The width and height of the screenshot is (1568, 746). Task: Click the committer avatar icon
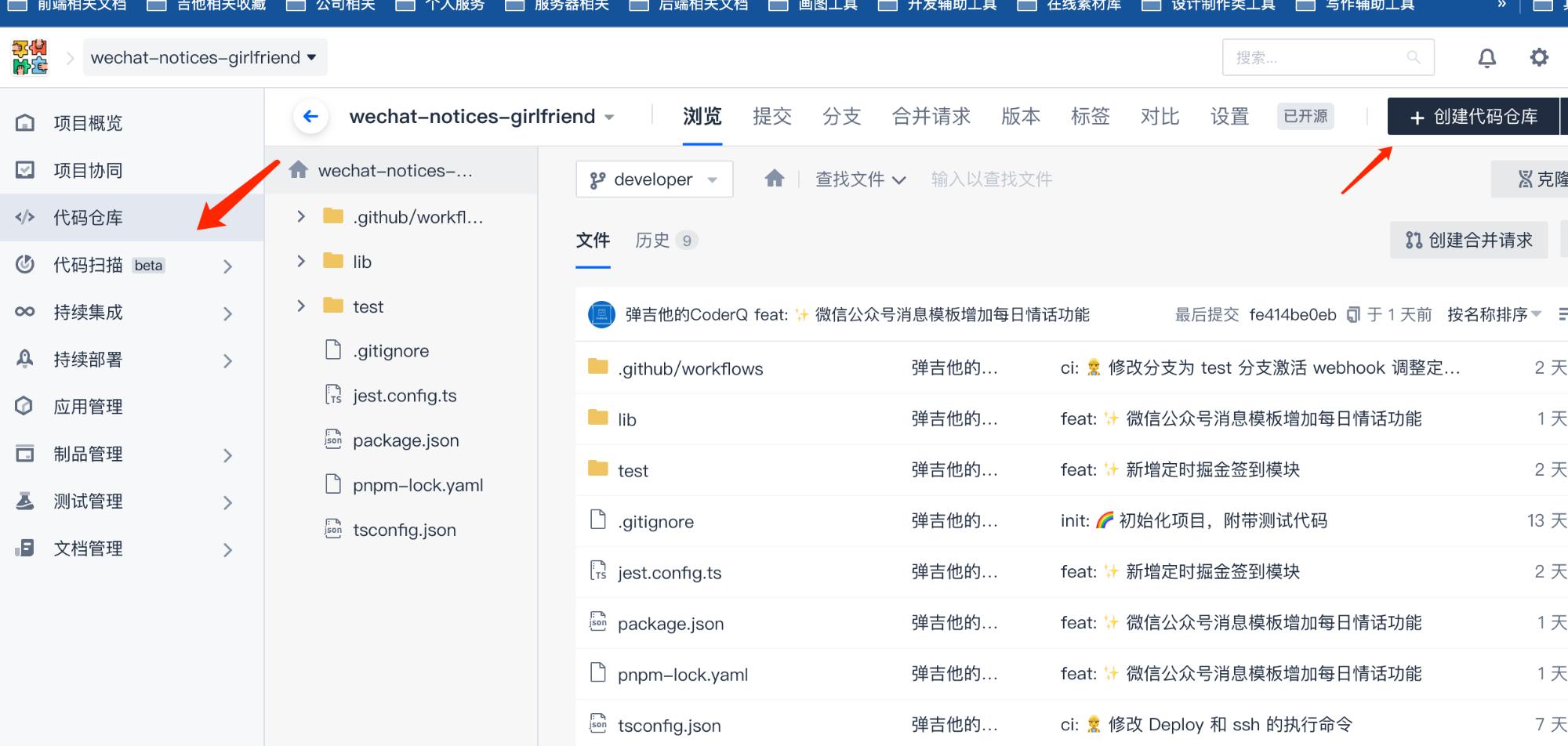(601, 315)
